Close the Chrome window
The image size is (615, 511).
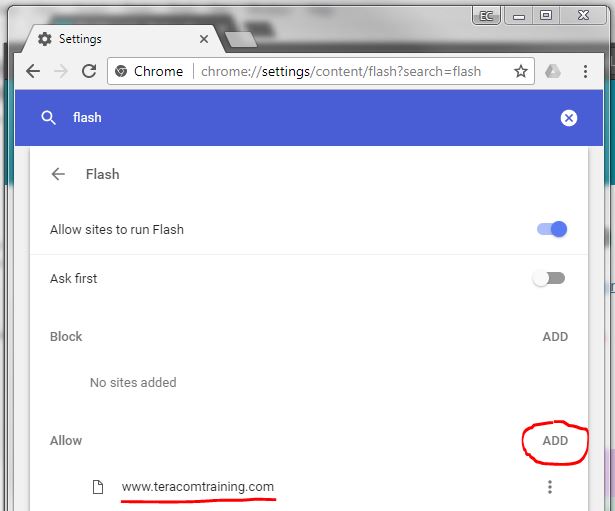[x=583, y=16]
